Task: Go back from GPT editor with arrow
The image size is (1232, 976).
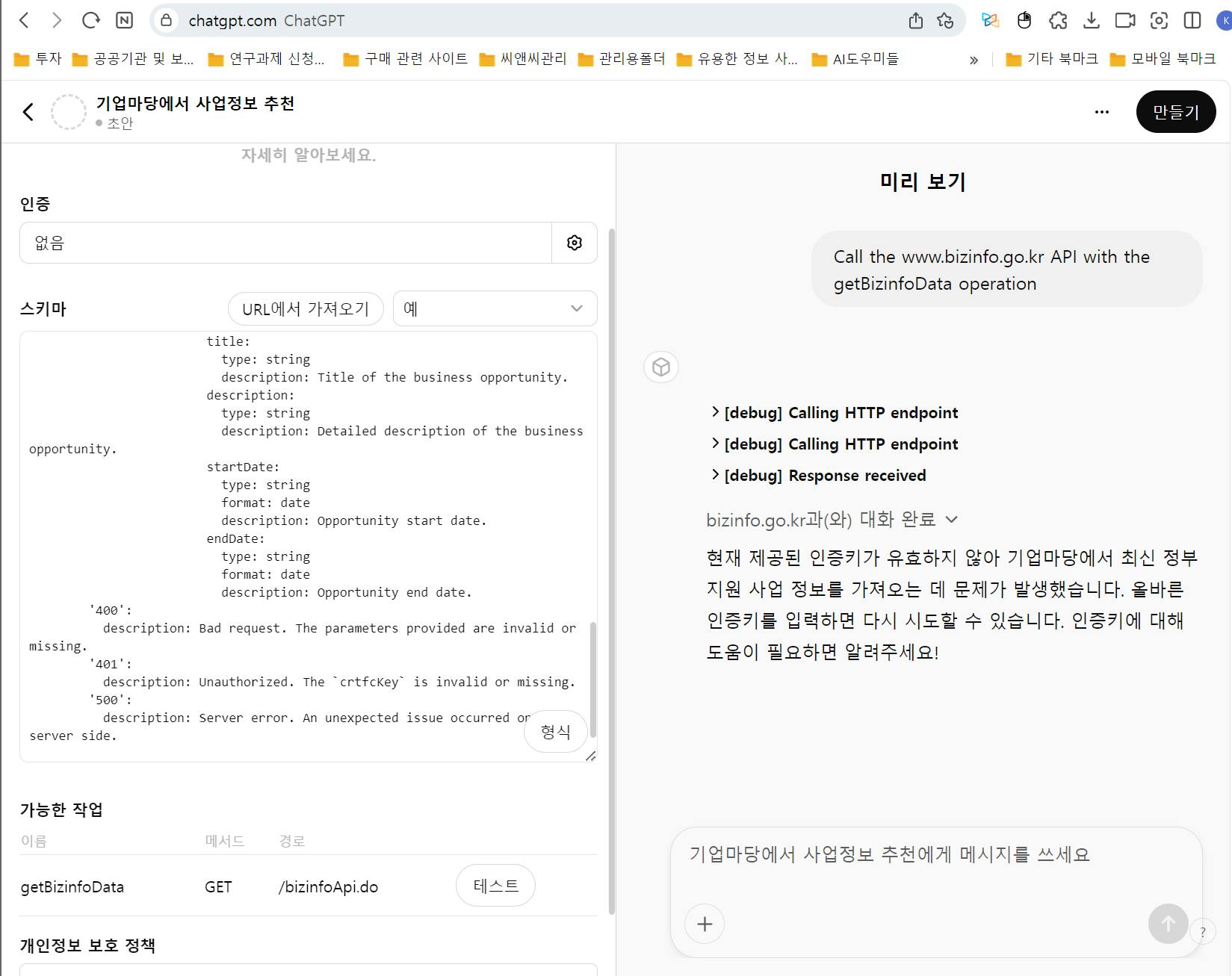Action: click(28, 112)
